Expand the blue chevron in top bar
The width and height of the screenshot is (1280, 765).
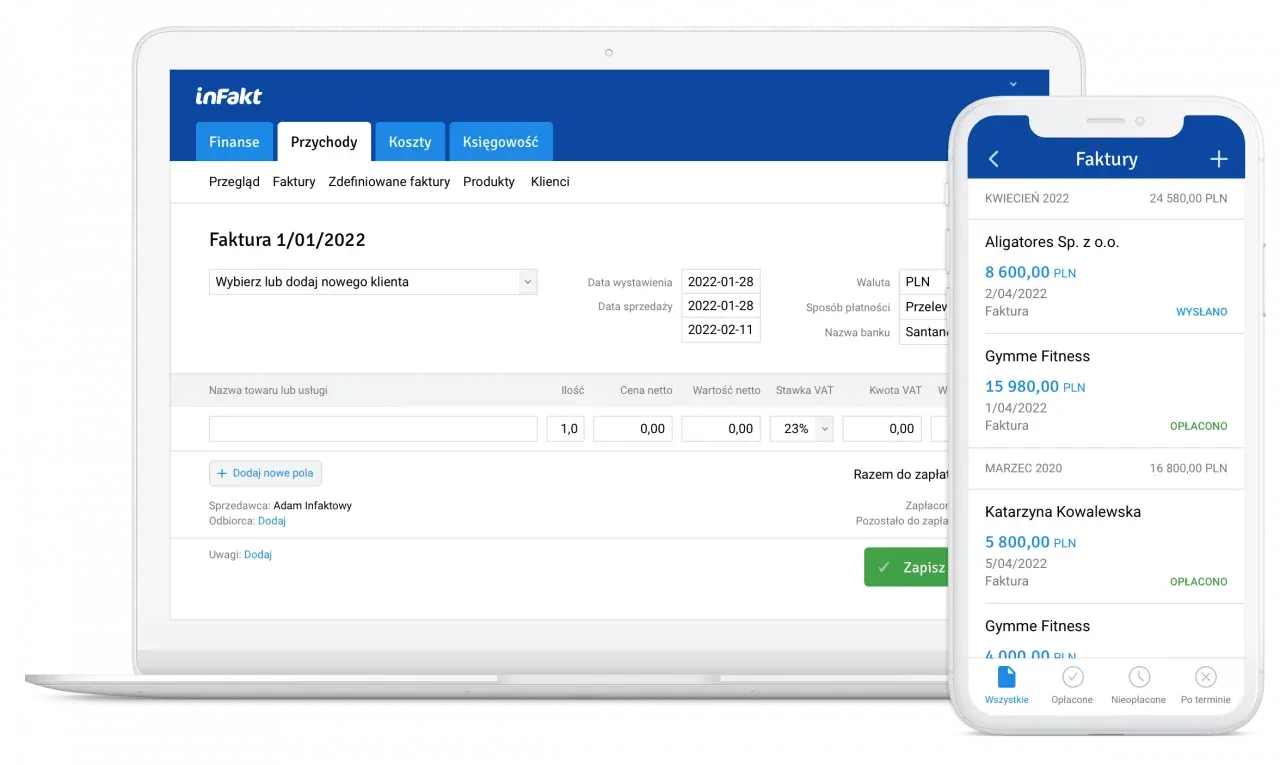(x=1013, y=84)
